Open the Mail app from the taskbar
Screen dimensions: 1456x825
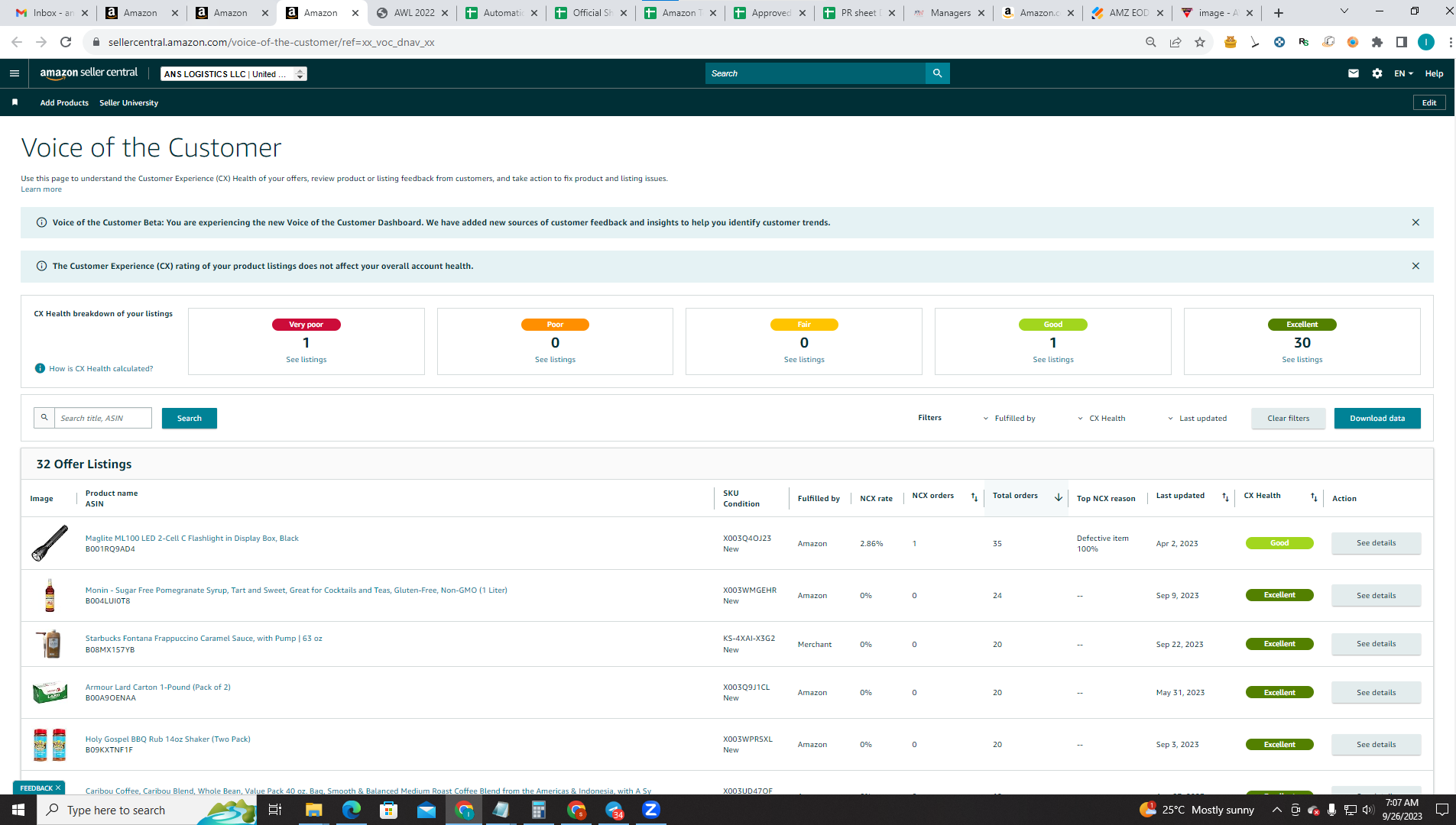click(x=426, y=810)
